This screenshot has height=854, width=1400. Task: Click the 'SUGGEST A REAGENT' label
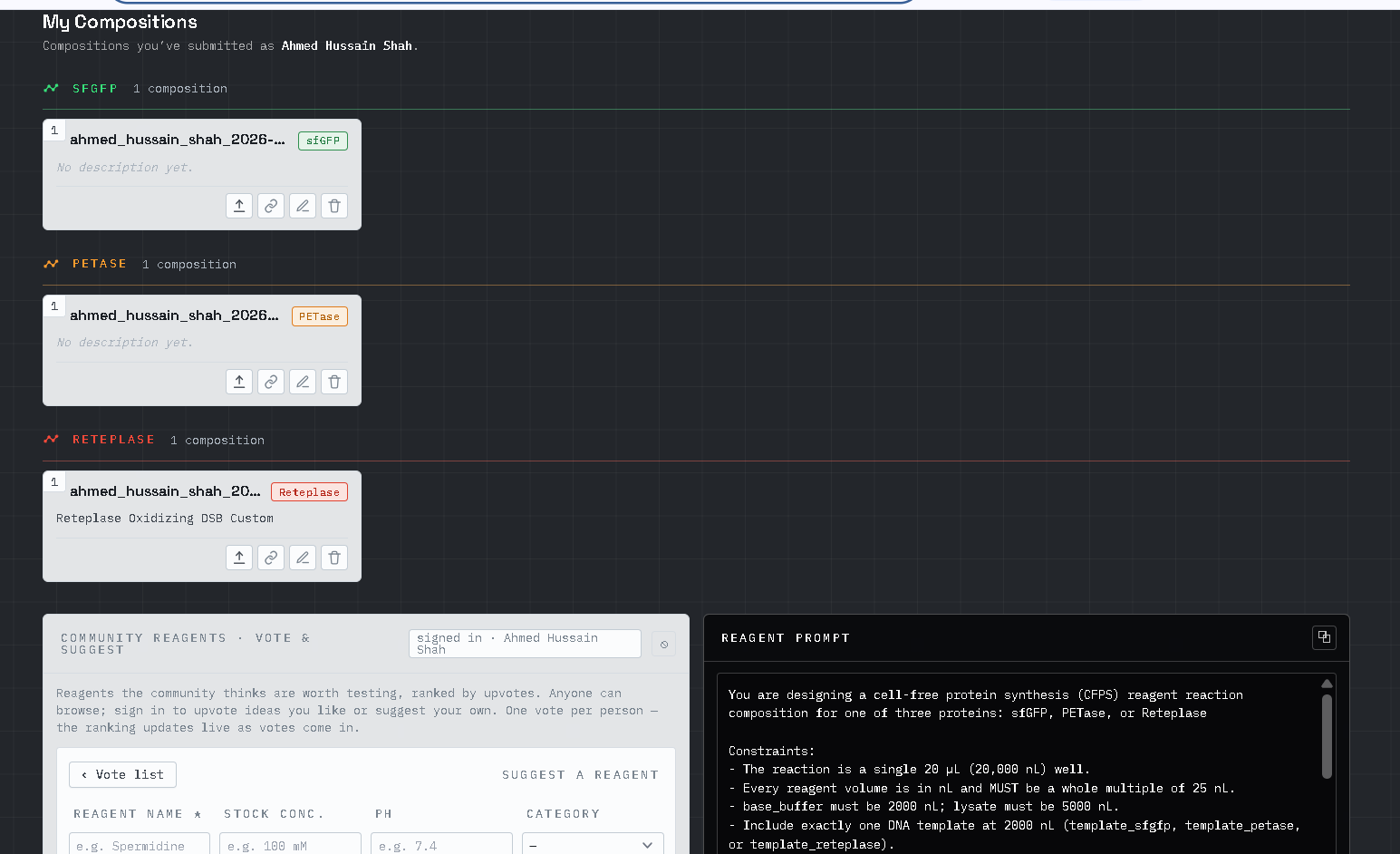(x=580, y=775)
